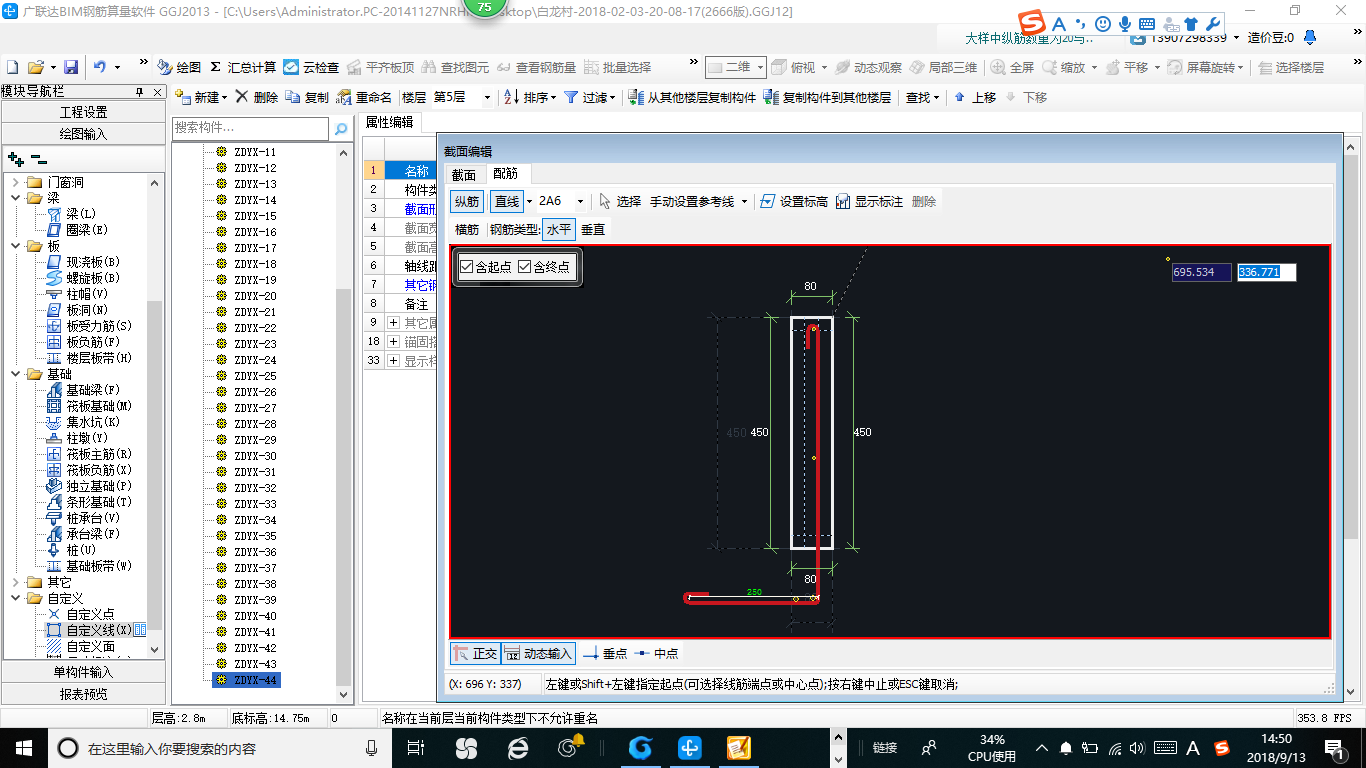Screen dimensions: 1366x768
Task: Toggle 正交 orthogonal mode
Action: pos(475,653)
